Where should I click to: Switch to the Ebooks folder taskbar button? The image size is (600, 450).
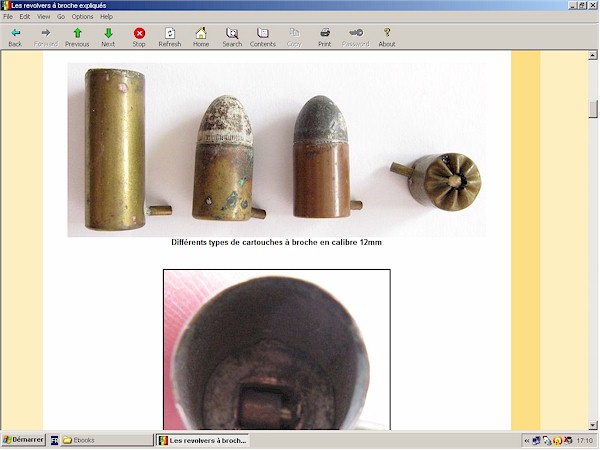coord(106,440)
